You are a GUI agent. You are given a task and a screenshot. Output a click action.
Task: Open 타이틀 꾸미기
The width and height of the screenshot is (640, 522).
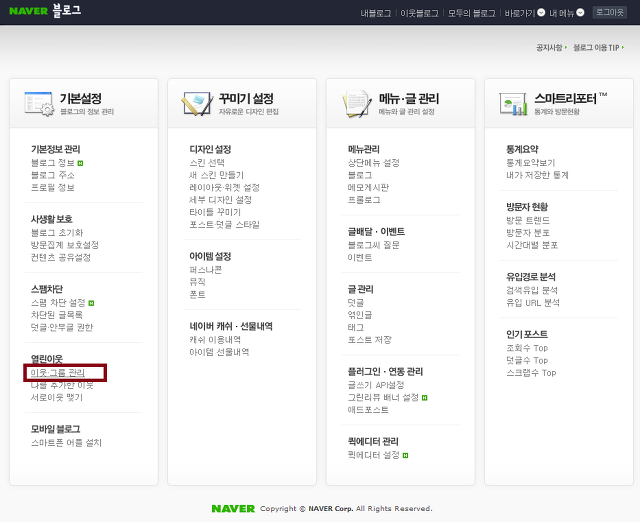(x=215, y=212)
